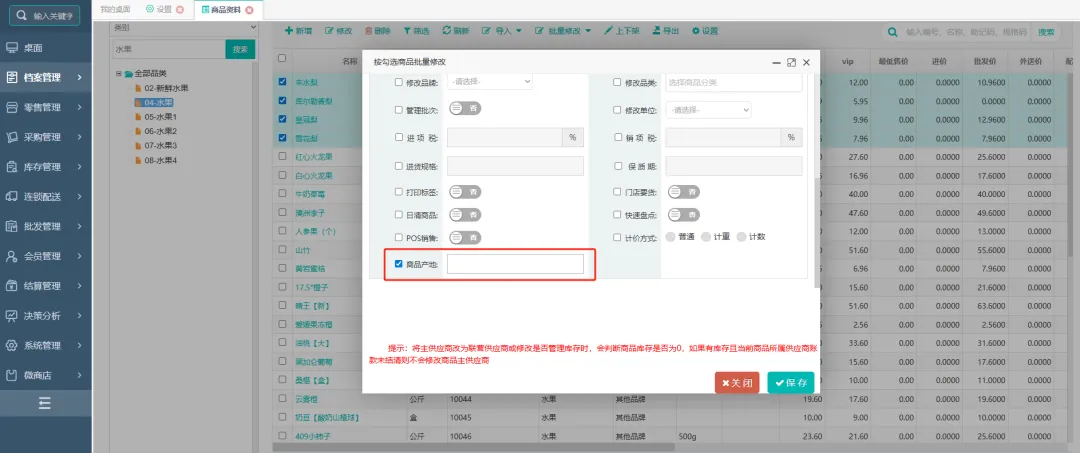Click the green 保存 button
Image resolution: width=1080 pixels, height=453 pixels.
(x=791, y=383)
